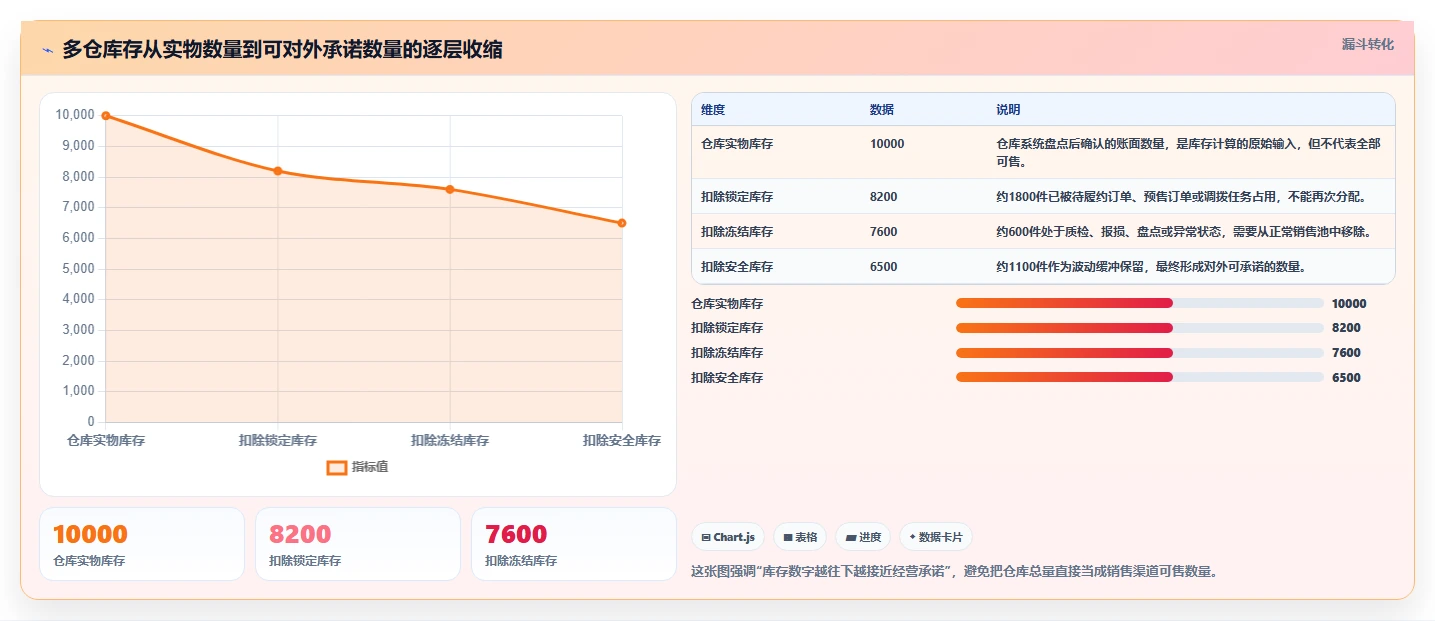Click the lightning icon beside the title

(47, 50)
